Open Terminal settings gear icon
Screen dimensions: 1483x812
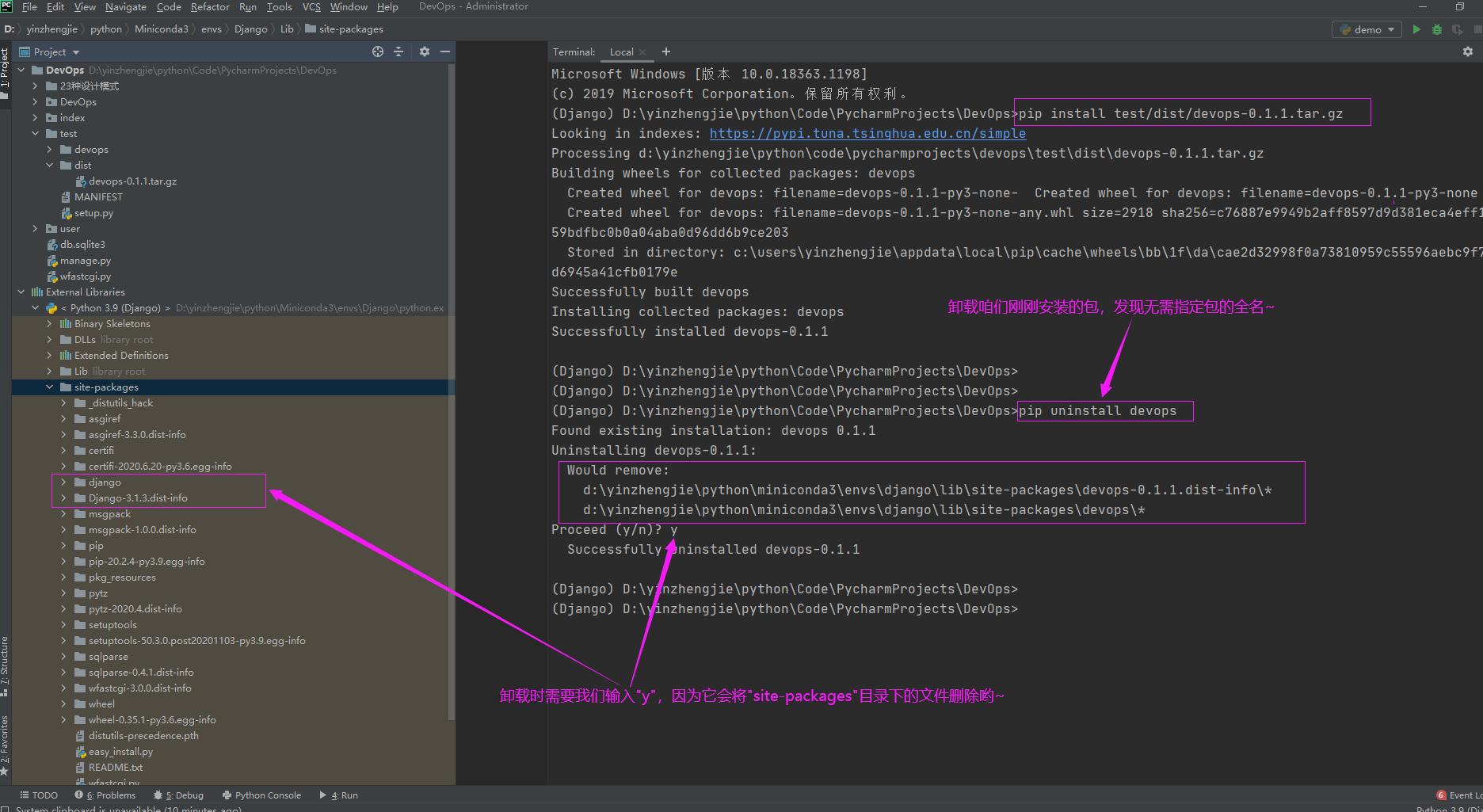tap(1468, 51)
